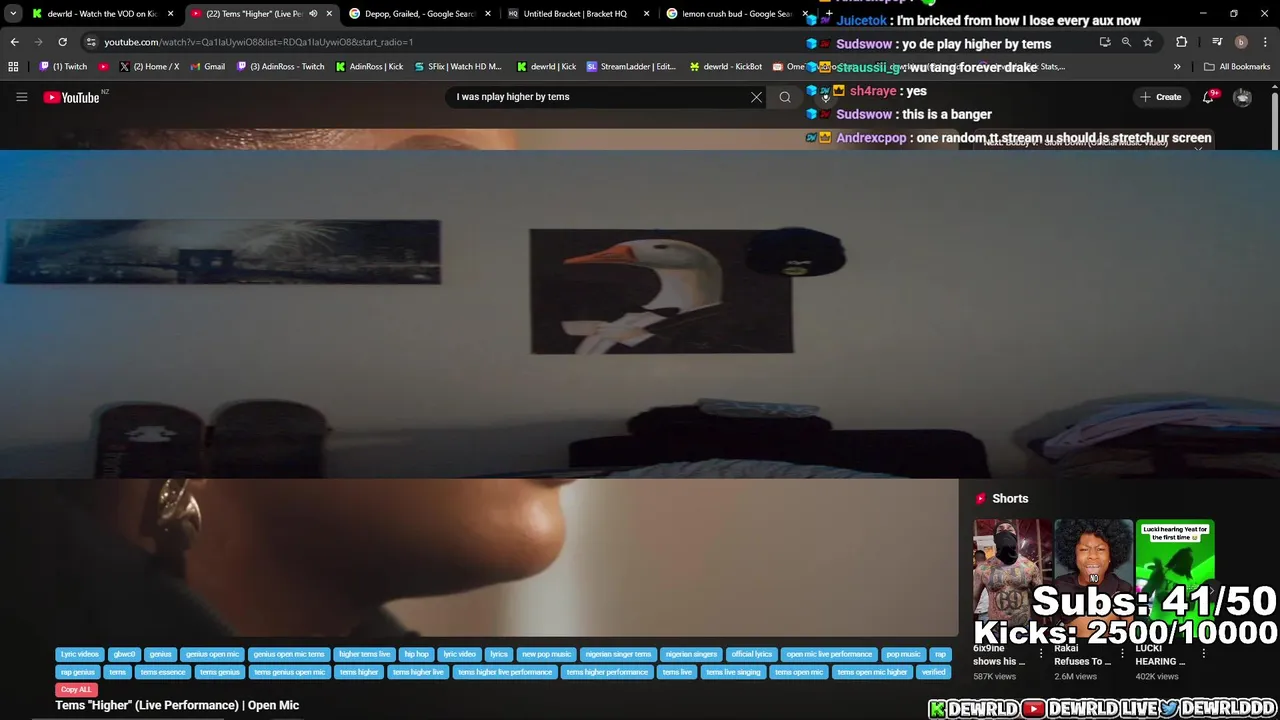Screen dimensions: 1280x720
Task: Close the Tems "Higher" tab
Action: [x=329, y=14]
